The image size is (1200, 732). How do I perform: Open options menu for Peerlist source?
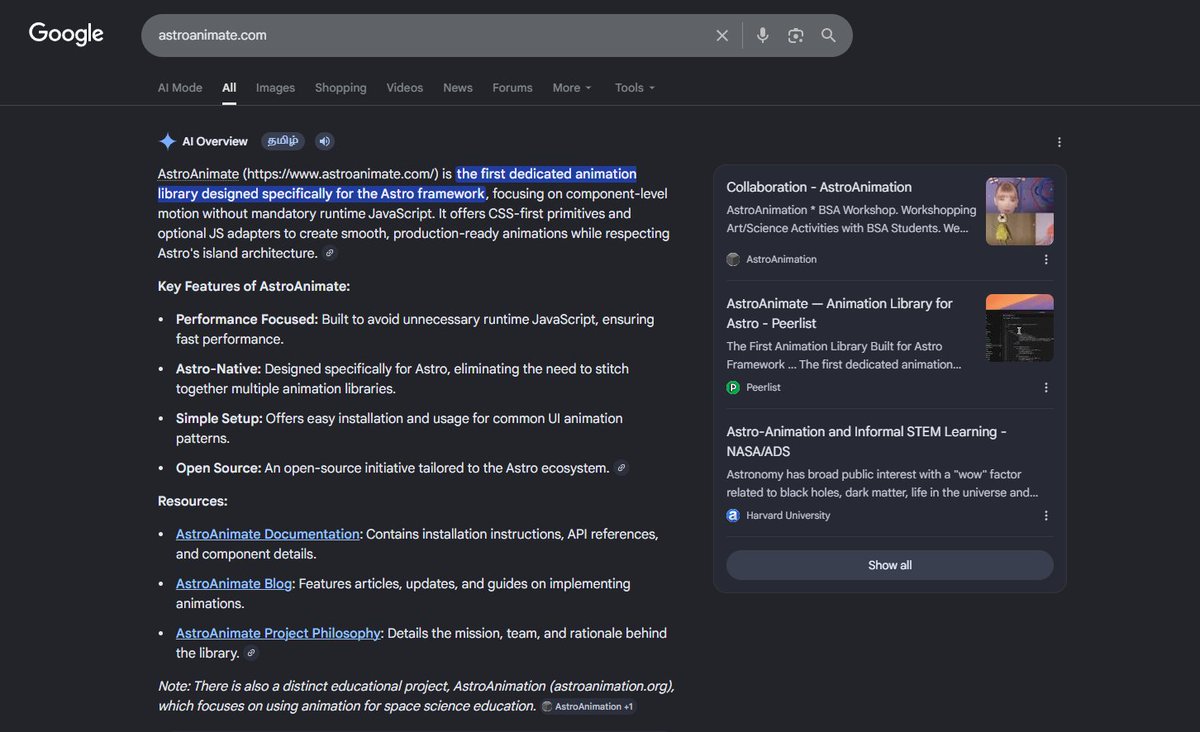1046,387
